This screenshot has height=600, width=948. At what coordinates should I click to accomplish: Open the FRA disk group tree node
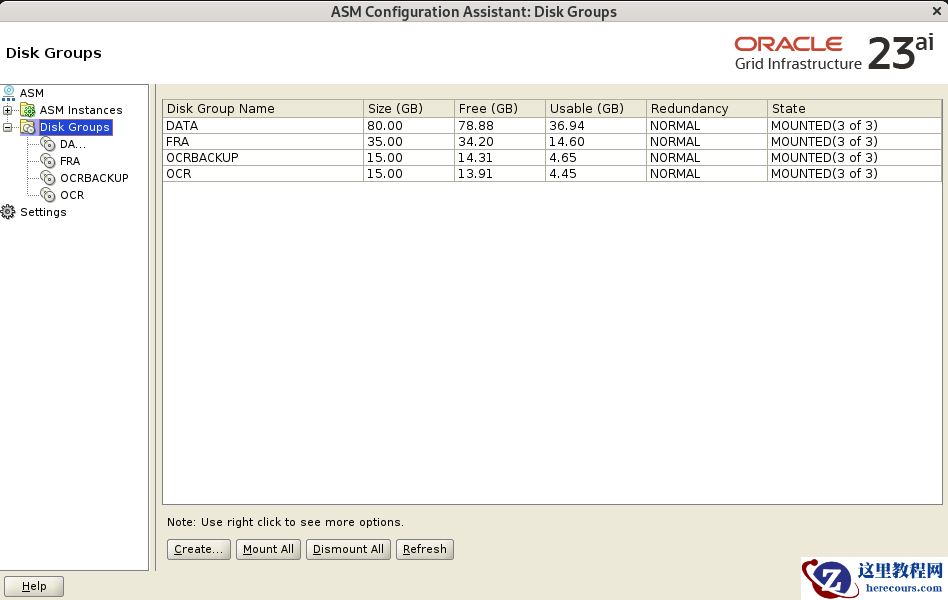70,161
